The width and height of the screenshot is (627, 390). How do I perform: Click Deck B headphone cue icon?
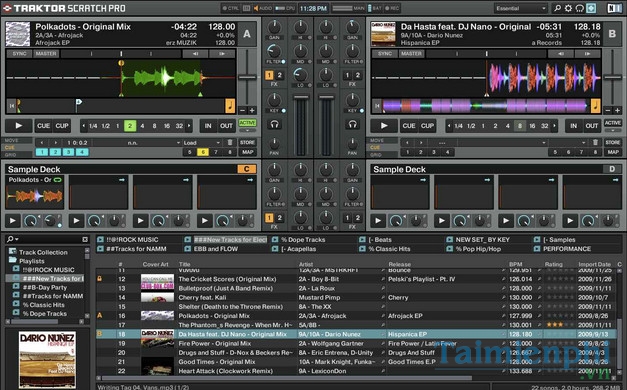352,124
